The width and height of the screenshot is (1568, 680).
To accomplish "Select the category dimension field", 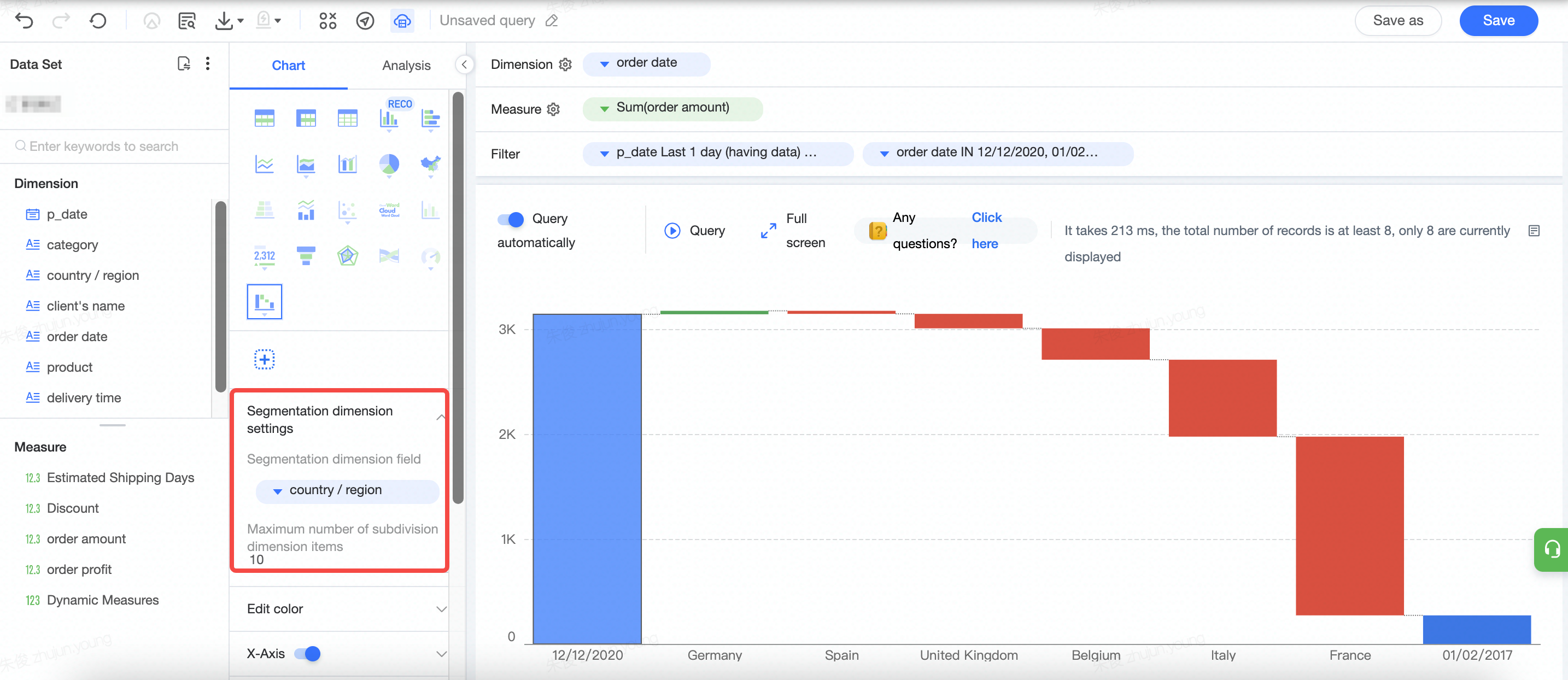I will (72, 245).
